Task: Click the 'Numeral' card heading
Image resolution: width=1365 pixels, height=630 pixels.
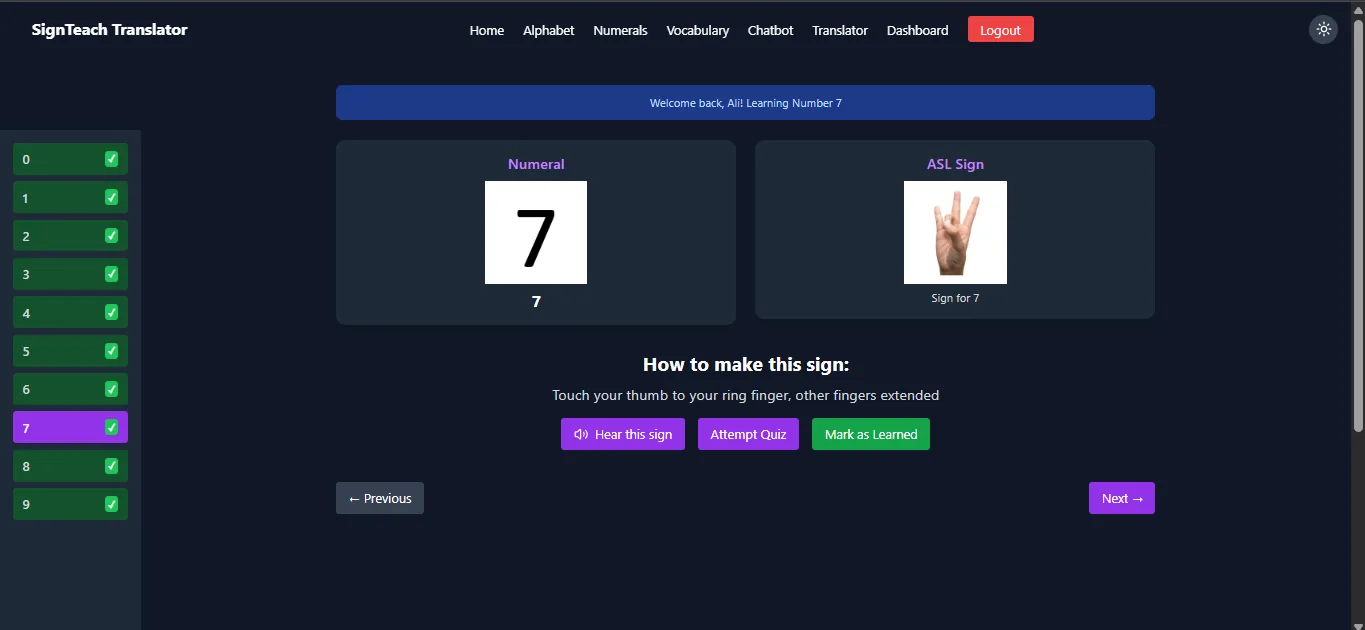Action: click(x=536, y=164)
